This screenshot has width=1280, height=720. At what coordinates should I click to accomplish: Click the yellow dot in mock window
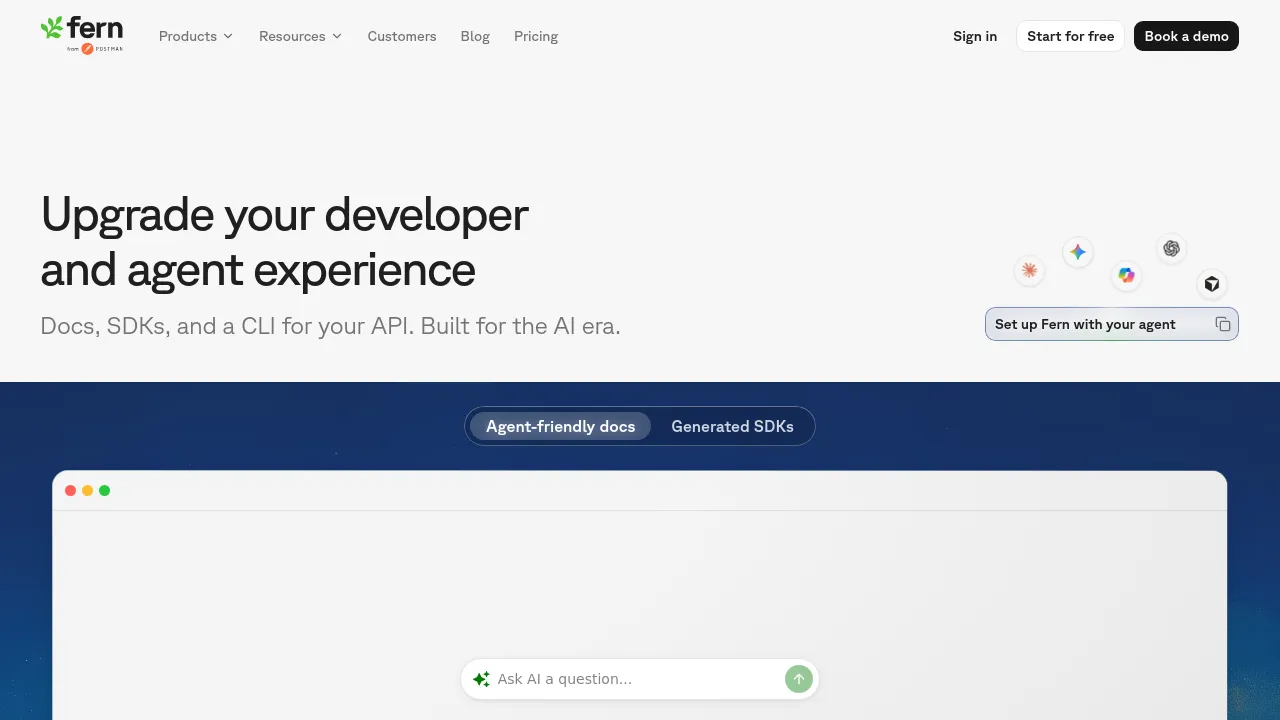click(87, 490)
